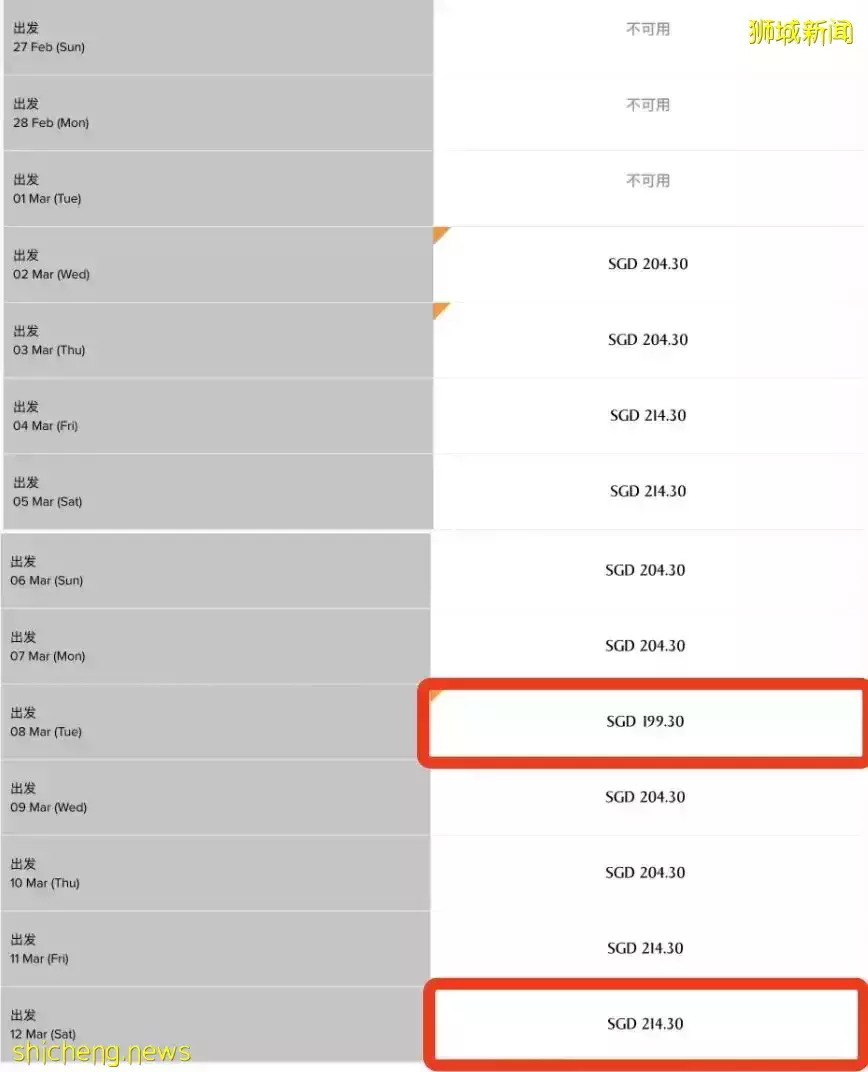The width and height of the screenshot is (868, 1072).
Task: Click the unavailable 不可用 cell for 28 Feb
Action: 648,104
